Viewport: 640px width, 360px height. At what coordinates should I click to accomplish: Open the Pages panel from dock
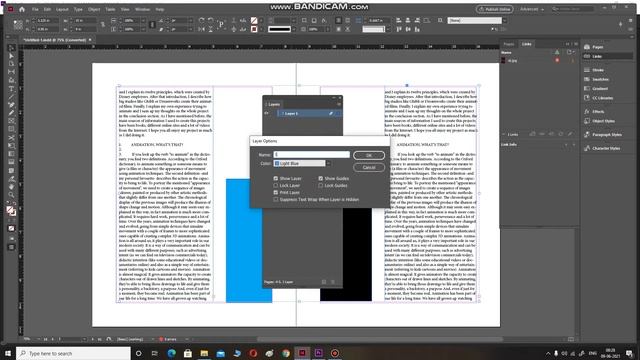598,47
